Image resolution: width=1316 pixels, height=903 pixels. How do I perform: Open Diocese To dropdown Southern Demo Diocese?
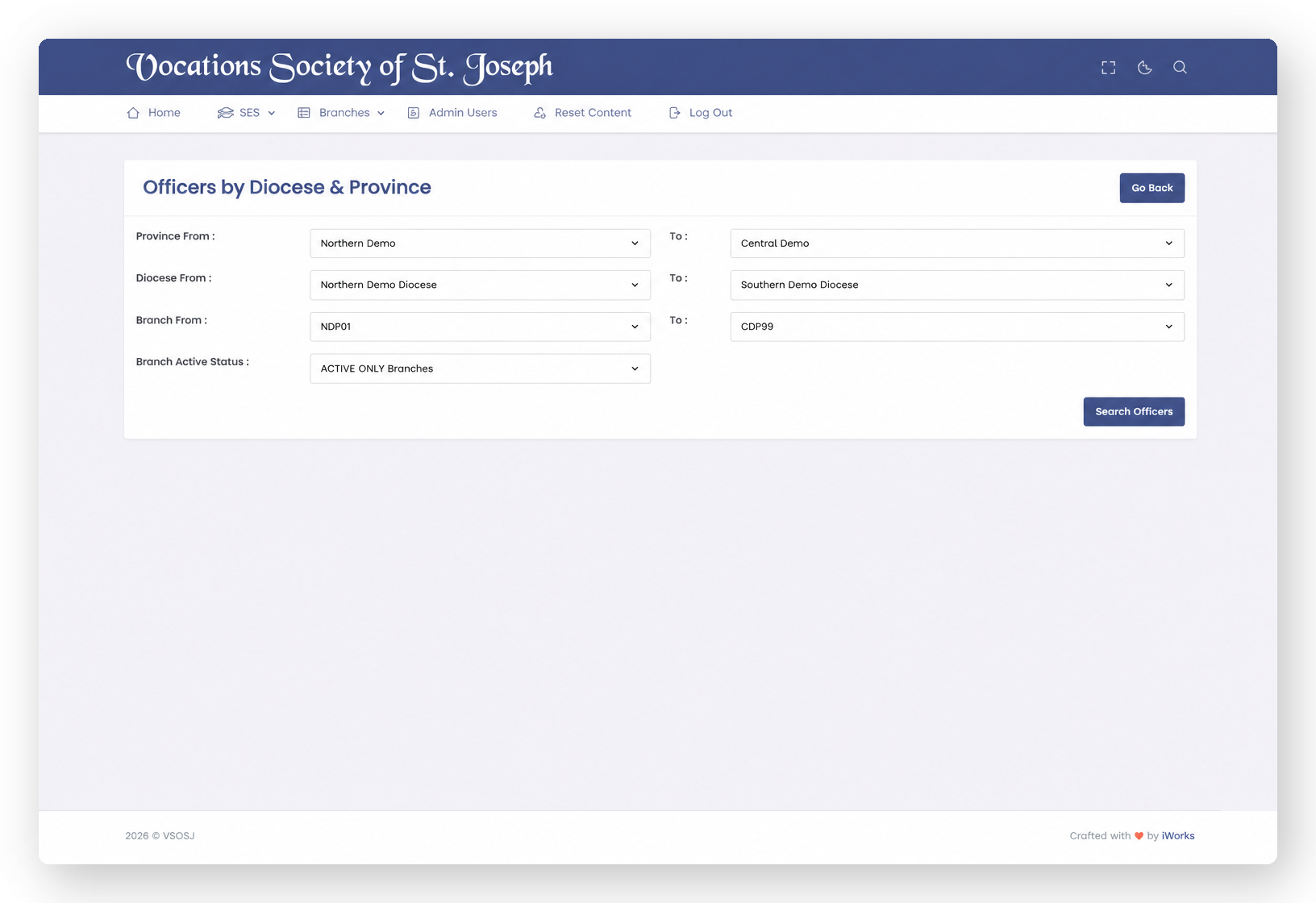[957, 285]
